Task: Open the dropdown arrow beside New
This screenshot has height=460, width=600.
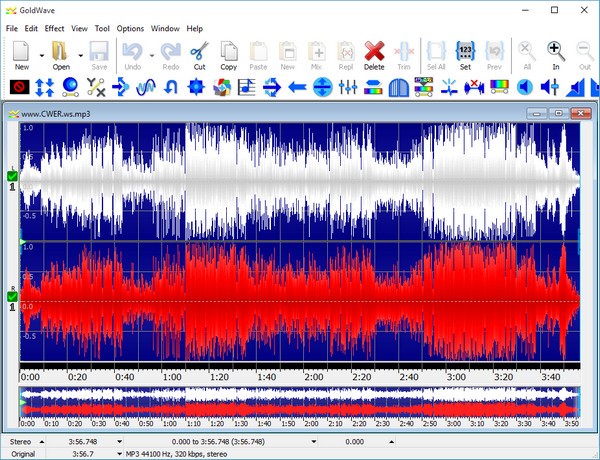Action: click(41, 55)
